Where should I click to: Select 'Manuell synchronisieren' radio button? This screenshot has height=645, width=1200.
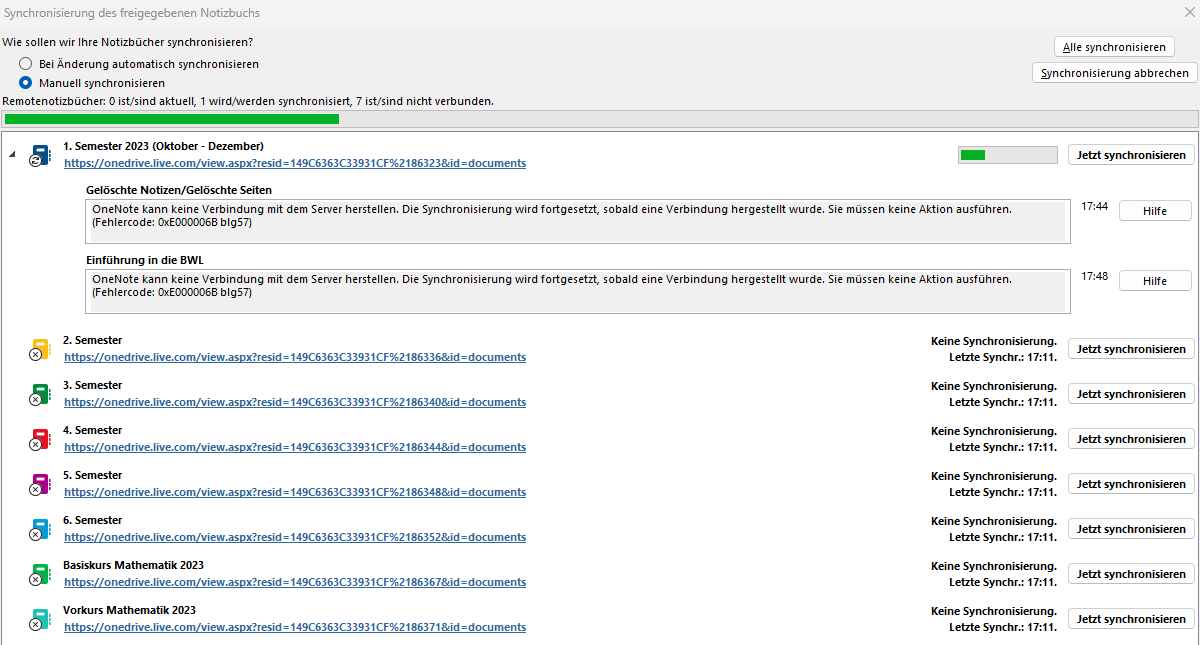point(25,83)
